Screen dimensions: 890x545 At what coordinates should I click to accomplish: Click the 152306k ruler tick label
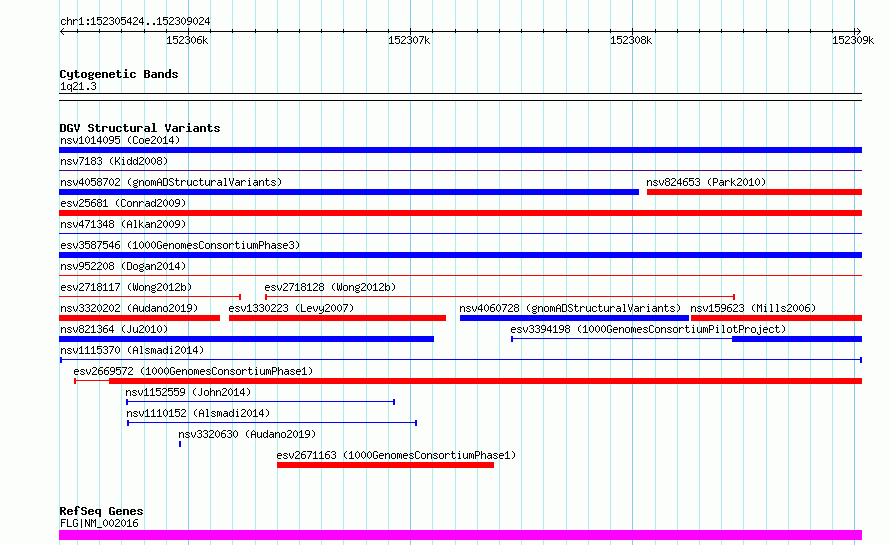(x=187, y=40)
